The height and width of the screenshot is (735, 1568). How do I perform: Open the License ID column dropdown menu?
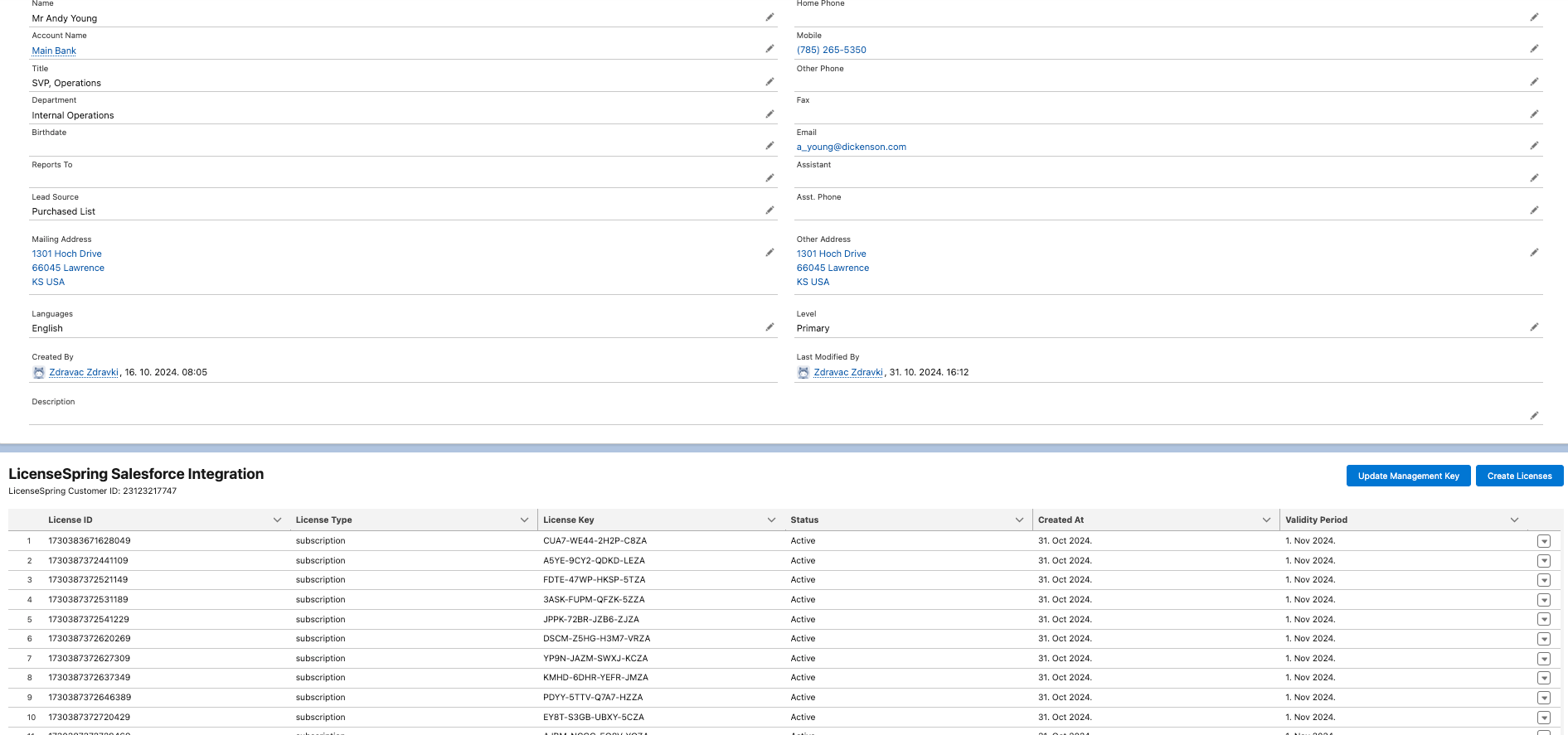[x=277, y=520]
